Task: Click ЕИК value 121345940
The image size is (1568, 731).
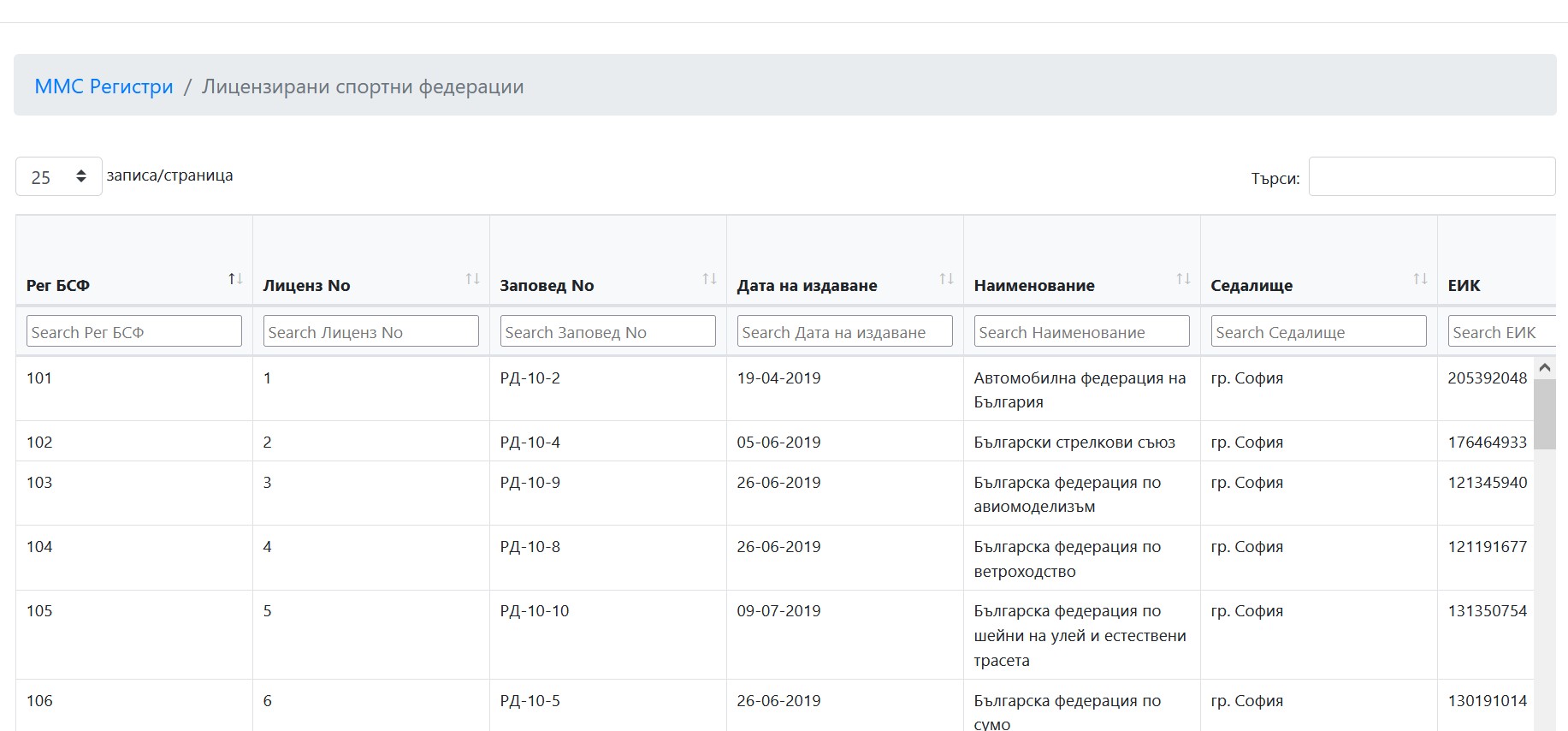Action: 1488,482
